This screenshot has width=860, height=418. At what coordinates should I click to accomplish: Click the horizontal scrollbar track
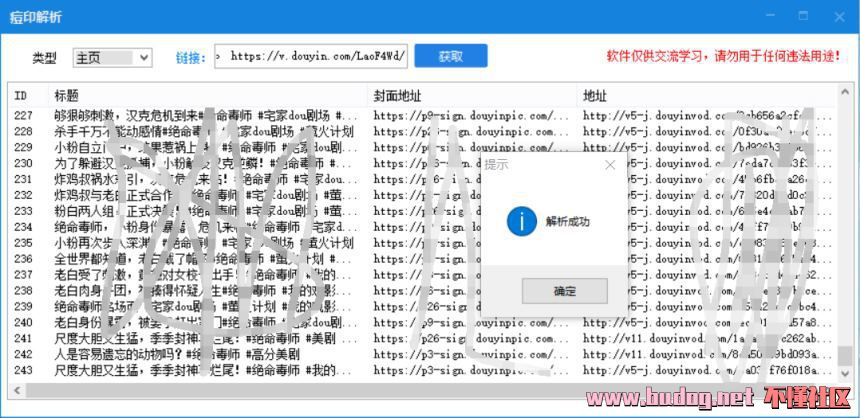click(431, 391)
